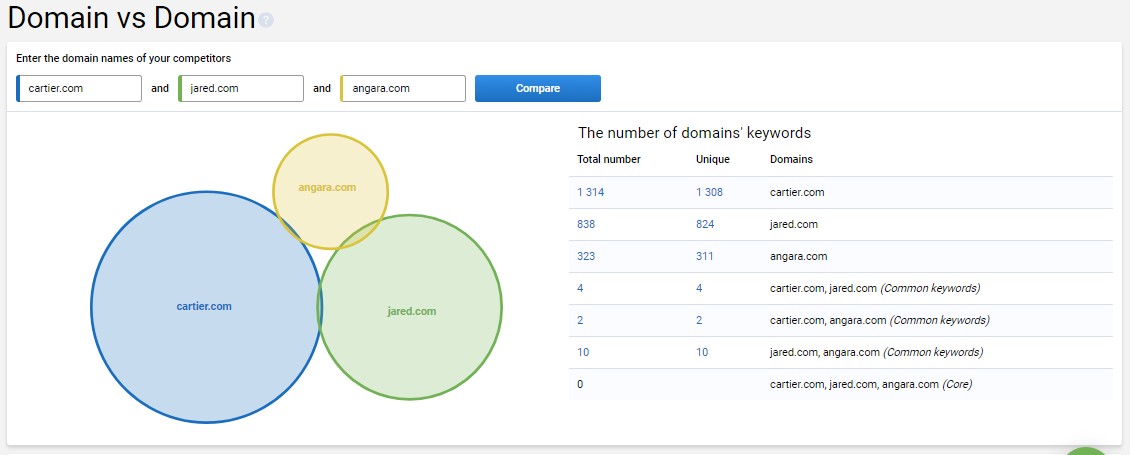Click the help icon beside Domain vs Domain

[266, 20]
